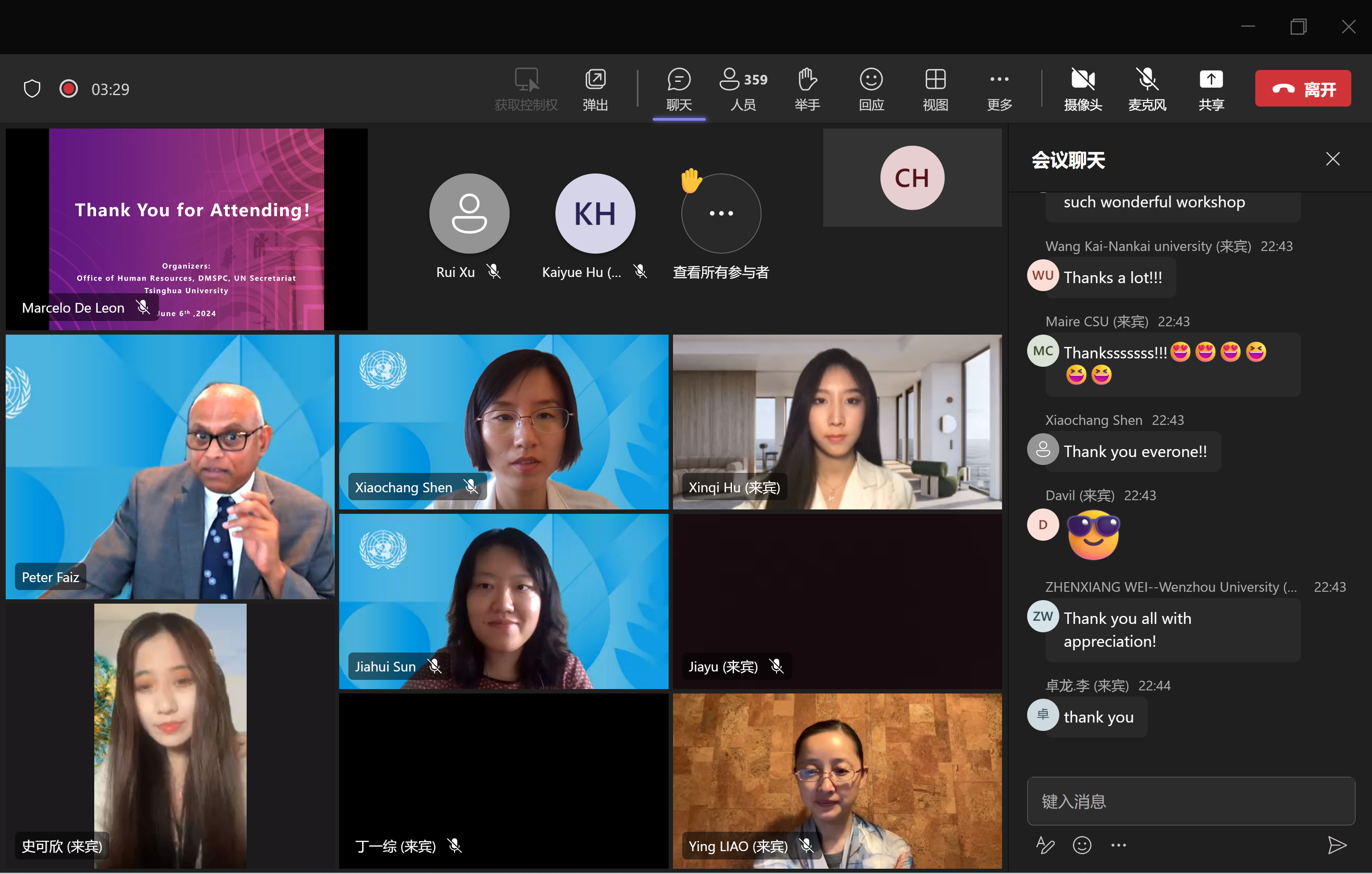Screen dimensions: 1372x874
Task: Toggle the 摄像头 camera on
Action: tap(1083, 89)
